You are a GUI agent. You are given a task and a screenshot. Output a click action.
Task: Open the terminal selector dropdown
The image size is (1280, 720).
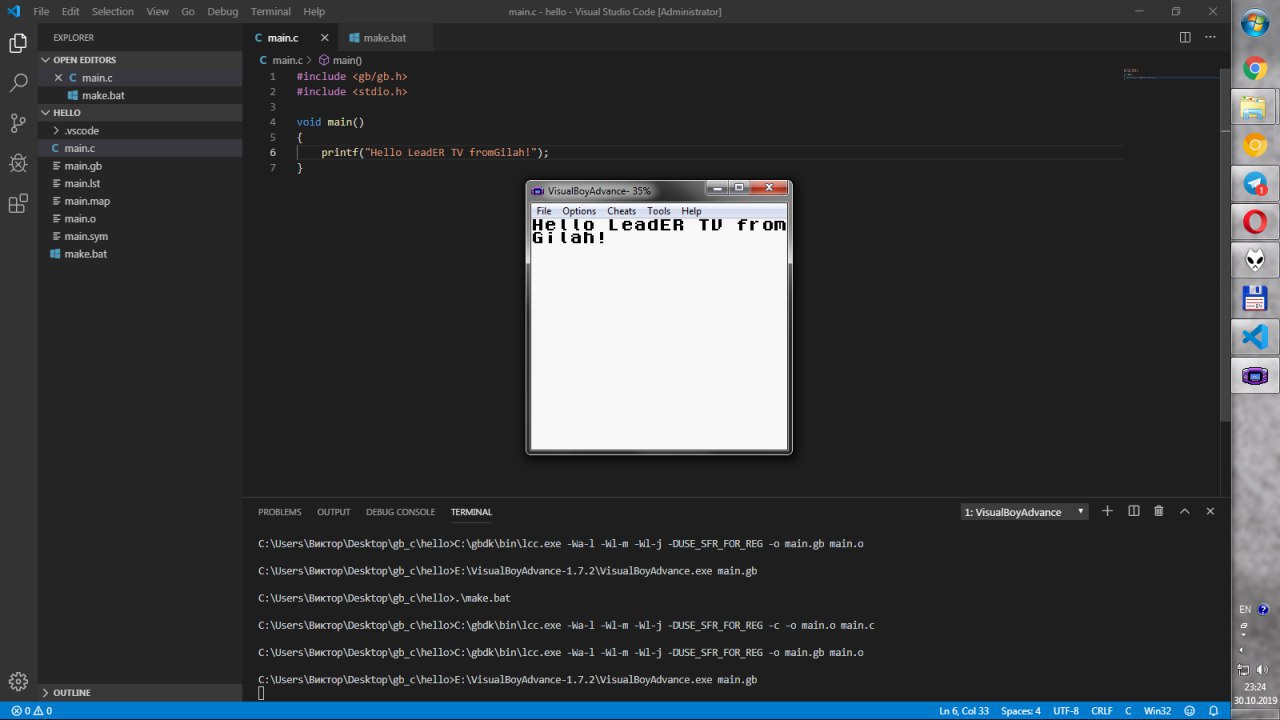(1025, 512)
